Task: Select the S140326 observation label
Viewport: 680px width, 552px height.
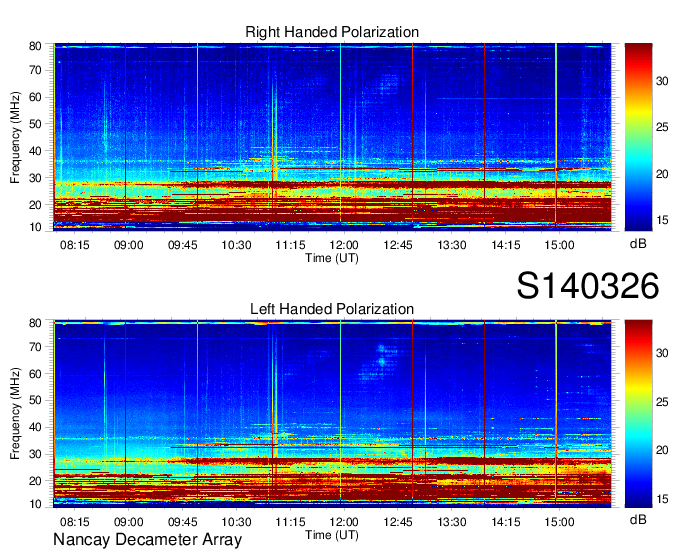Action: (x=588, y=286)
